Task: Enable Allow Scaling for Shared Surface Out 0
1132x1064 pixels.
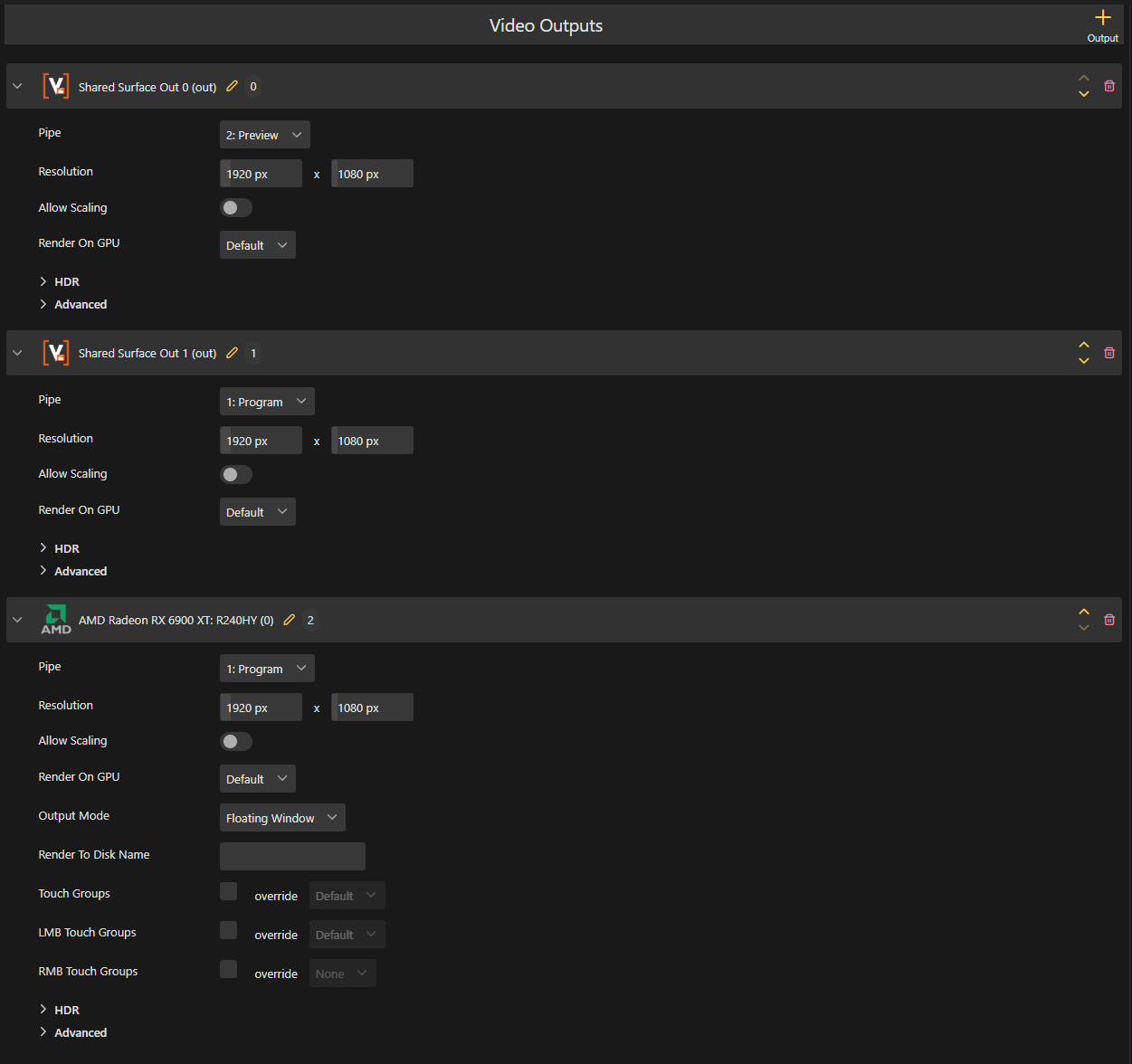Action: [x=235, y=208]
